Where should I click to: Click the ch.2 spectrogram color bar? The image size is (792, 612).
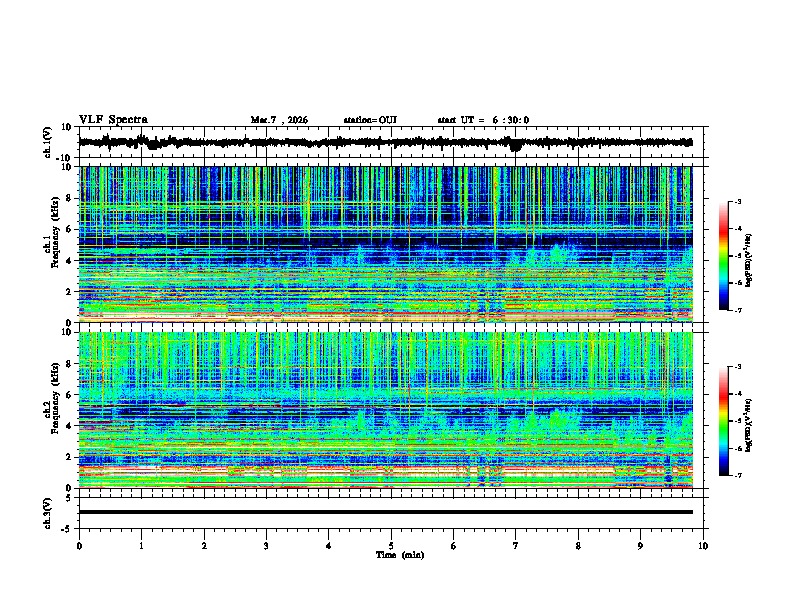(x=724, y=421)
